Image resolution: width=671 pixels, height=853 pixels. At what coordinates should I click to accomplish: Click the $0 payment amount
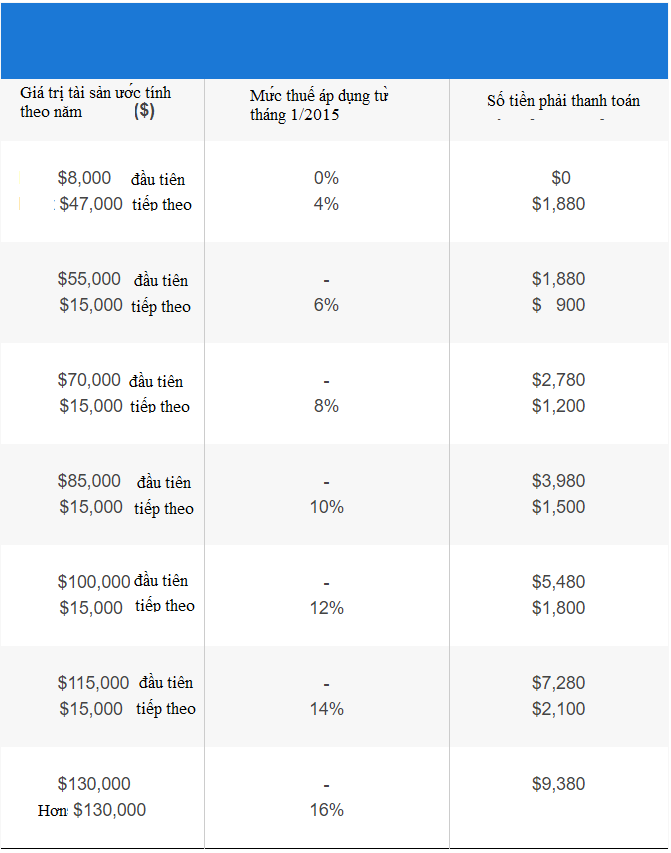pos(560,178)
